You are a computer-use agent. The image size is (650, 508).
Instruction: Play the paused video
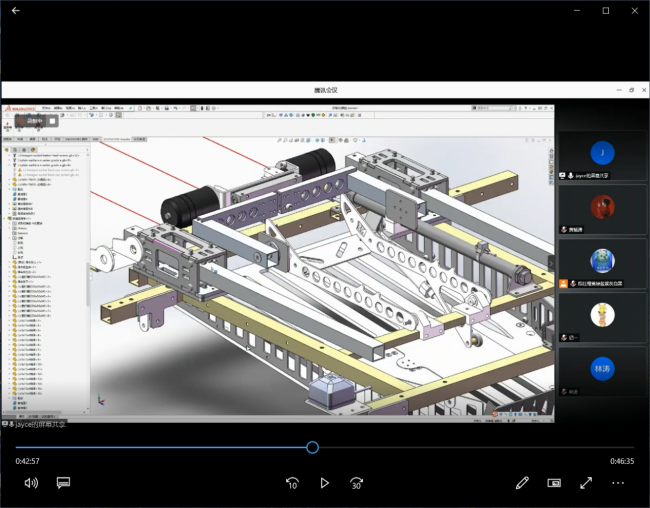pos(324,483)
